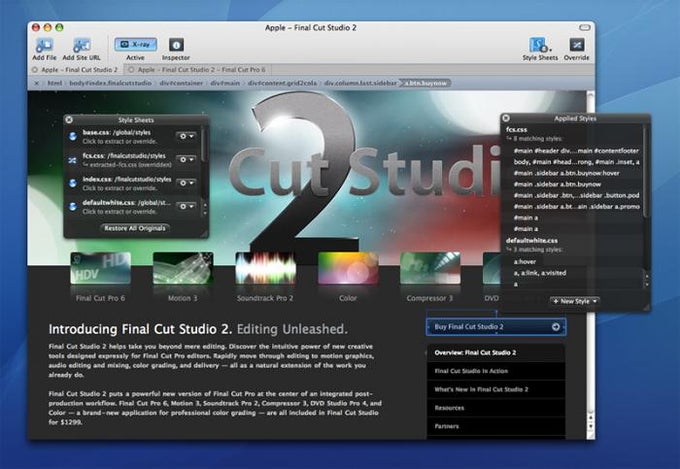Screen dimensions: 680x469
Task: Close the Applied Styles floating panel
Action: point(506,118)
